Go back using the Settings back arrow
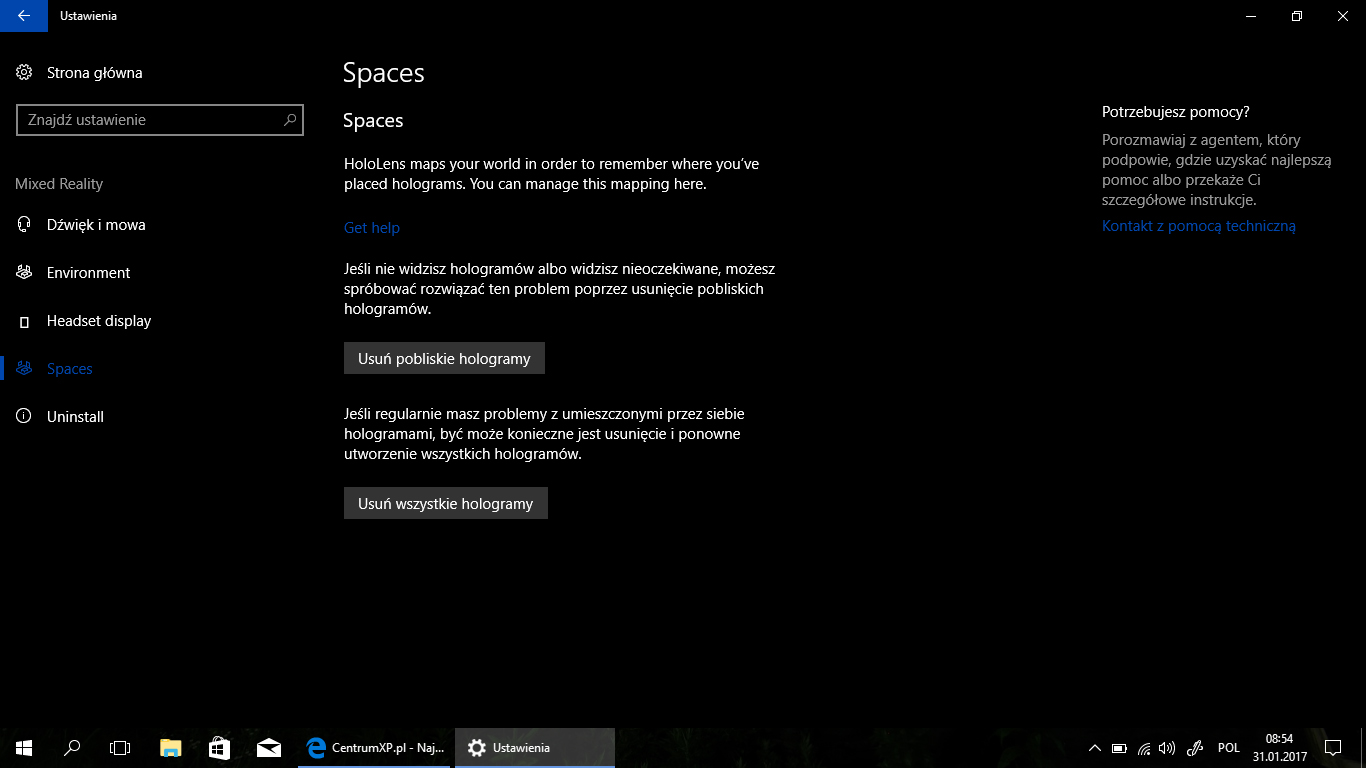Screen dimensions: 1366x768 pyautogui.click(x=24, y=16)
